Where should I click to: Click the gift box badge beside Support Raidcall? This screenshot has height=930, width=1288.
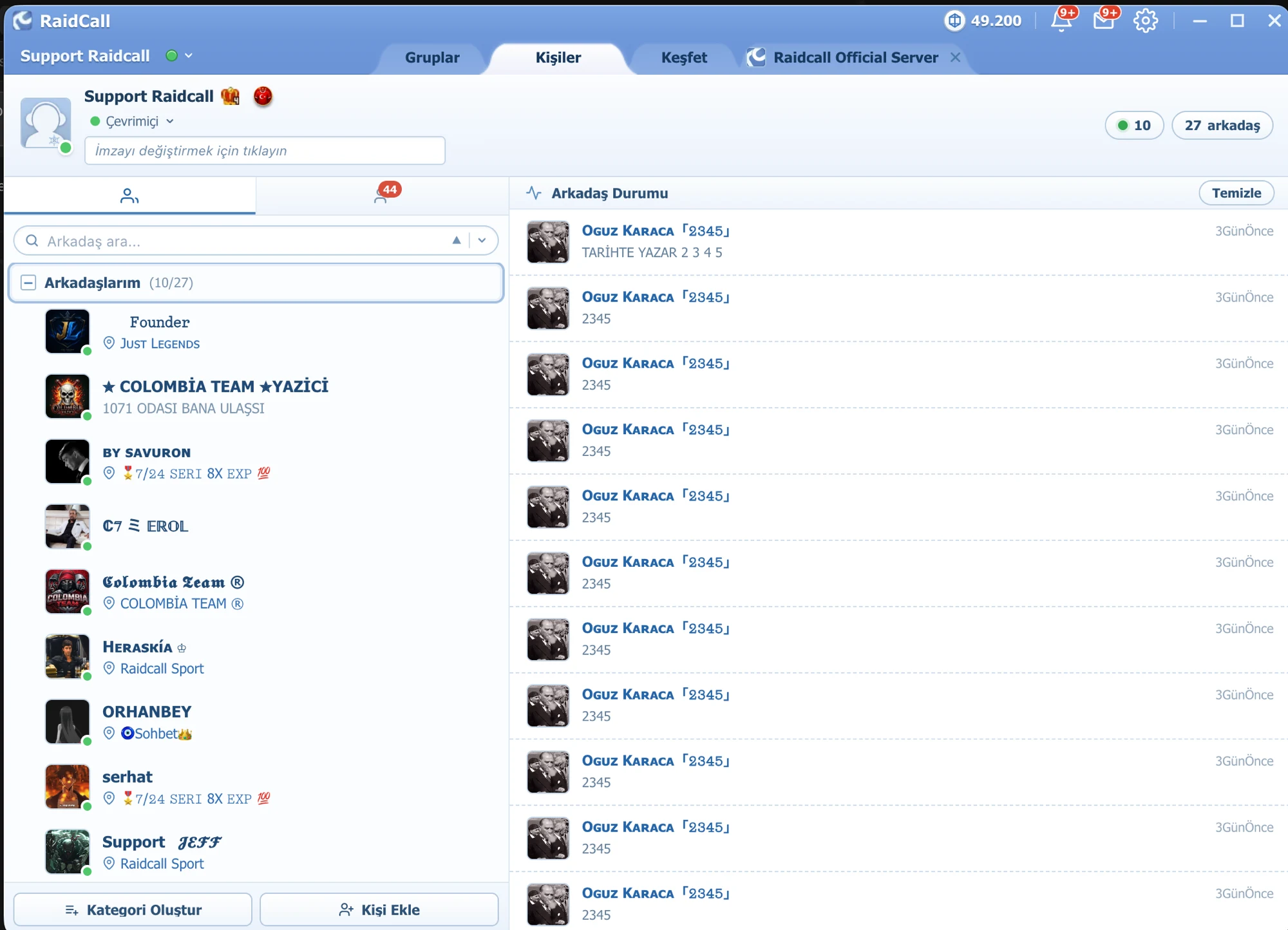point(230,96)
